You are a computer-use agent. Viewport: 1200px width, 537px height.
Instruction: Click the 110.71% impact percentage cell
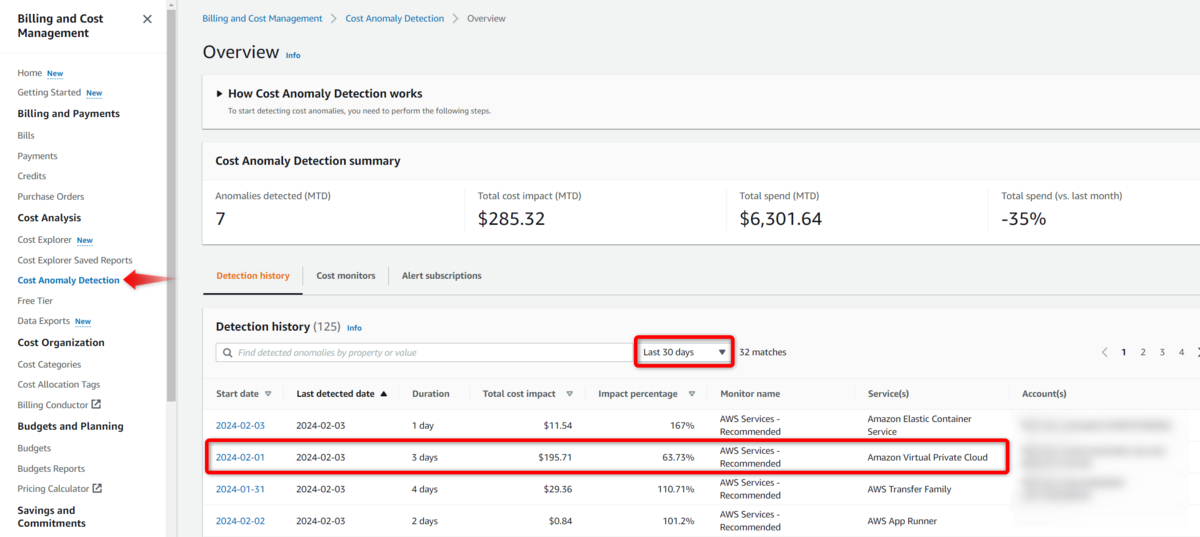(x=675, y=489)
